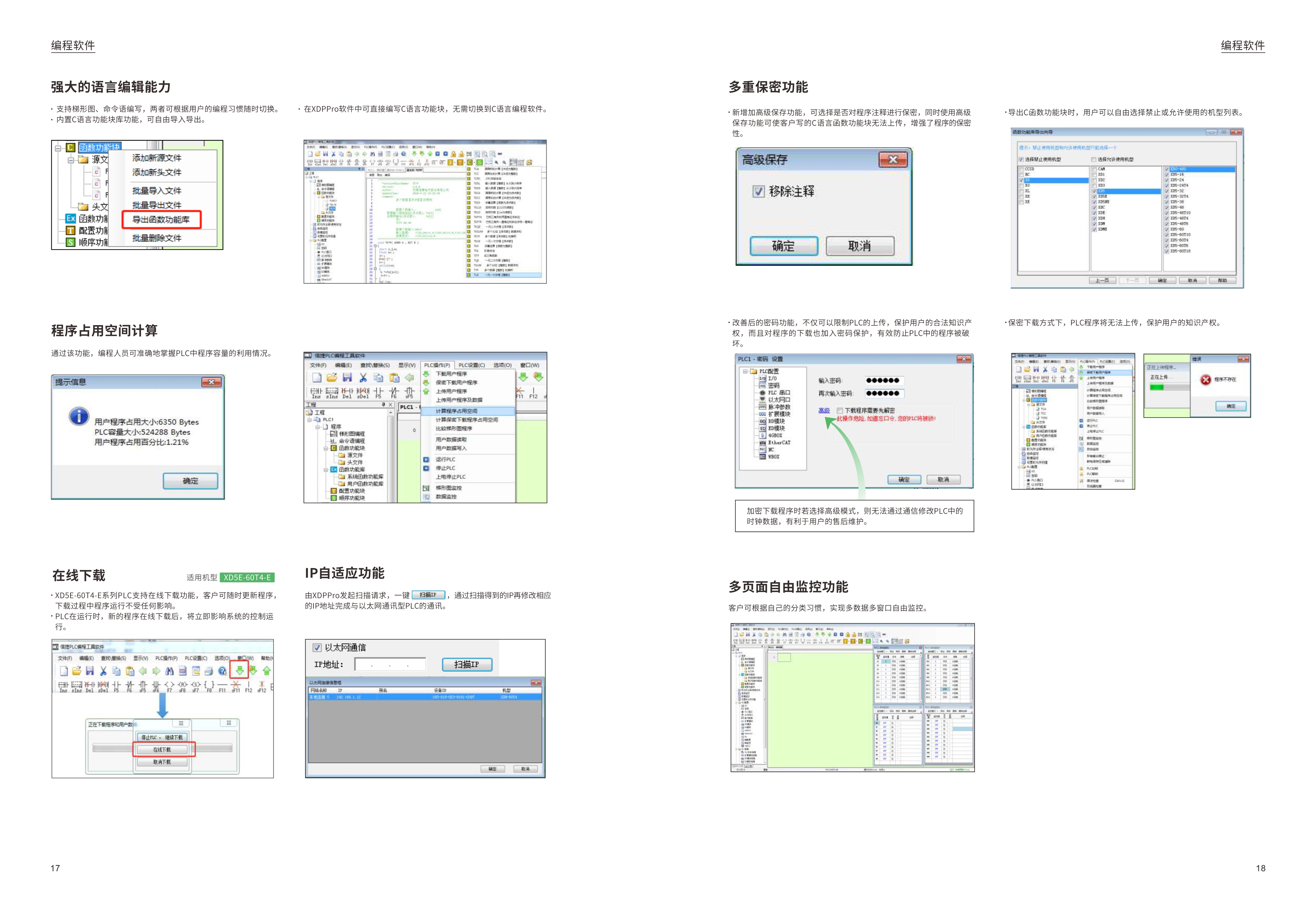Choose 导出函数功能库 in context menu
The height and width of the screenshot is (899, 1316).
click(x=161, y=220)
